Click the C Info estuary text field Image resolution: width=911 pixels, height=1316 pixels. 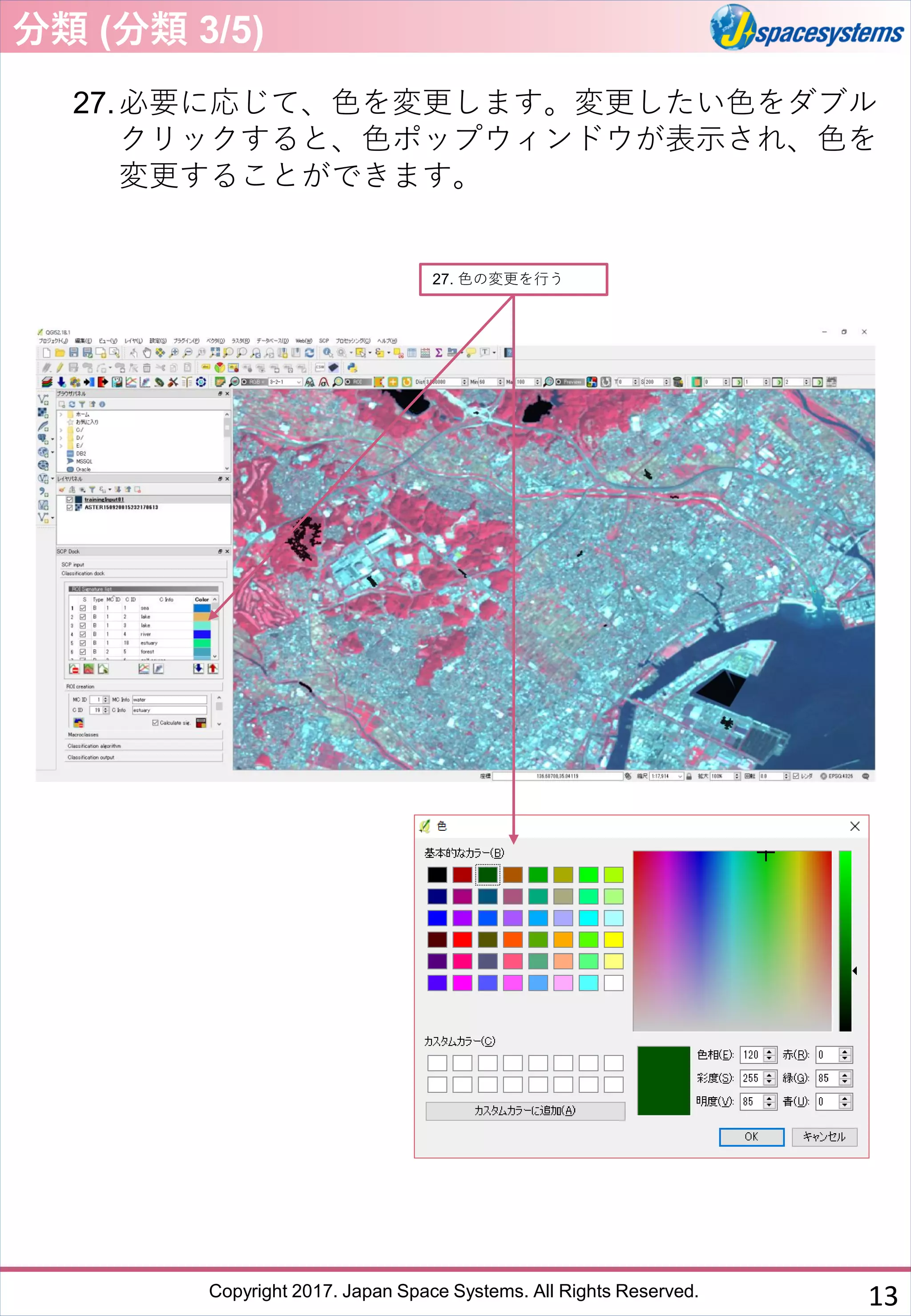(169, 710)
